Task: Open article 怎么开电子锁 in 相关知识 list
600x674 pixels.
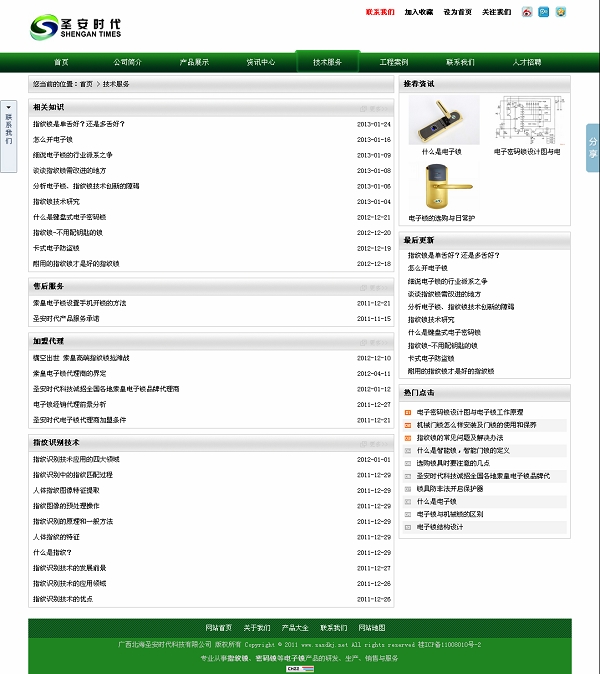Action: [x=53, y=139]
